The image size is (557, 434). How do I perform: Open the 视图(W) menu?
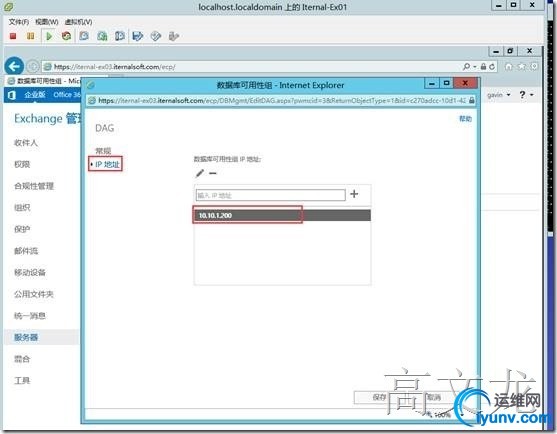pos(47,22)
